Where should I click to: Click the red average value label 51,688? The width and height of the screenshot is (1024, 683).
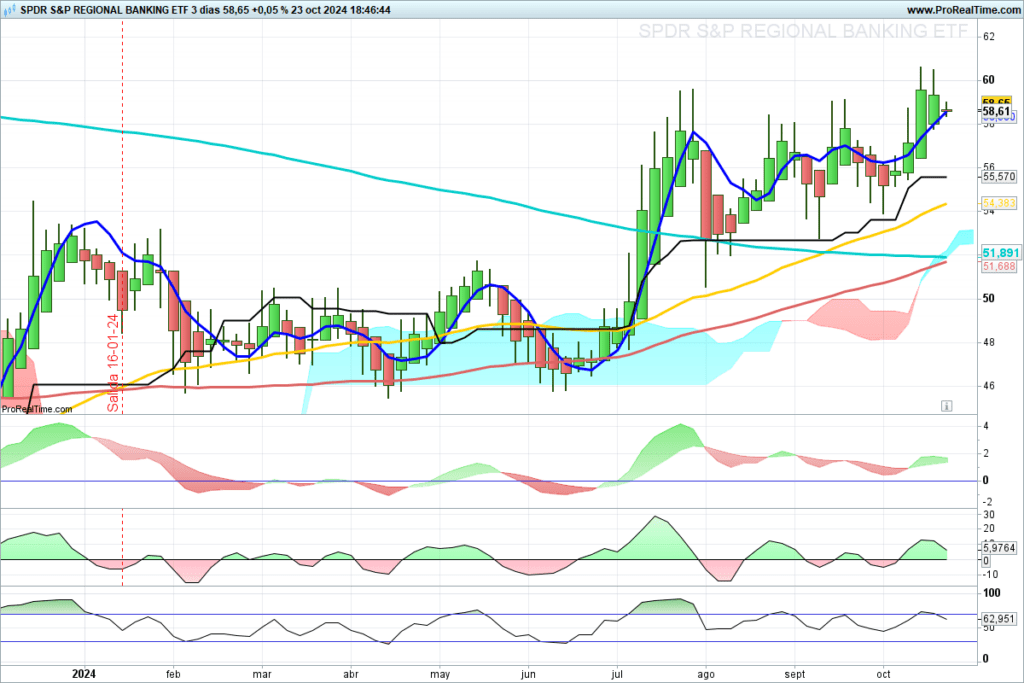pyautogui.click(x=999, y=266)
